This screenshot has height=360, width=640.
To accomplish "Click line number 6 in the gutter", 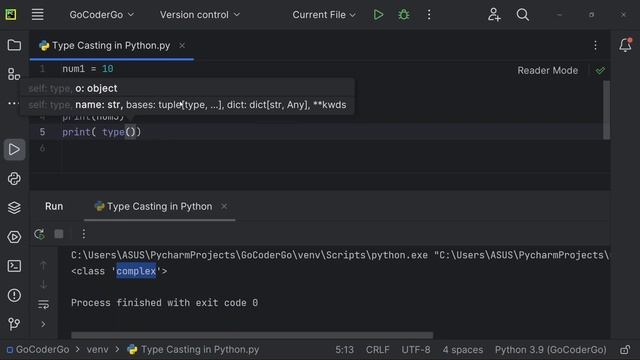I will tap(42, 148).
